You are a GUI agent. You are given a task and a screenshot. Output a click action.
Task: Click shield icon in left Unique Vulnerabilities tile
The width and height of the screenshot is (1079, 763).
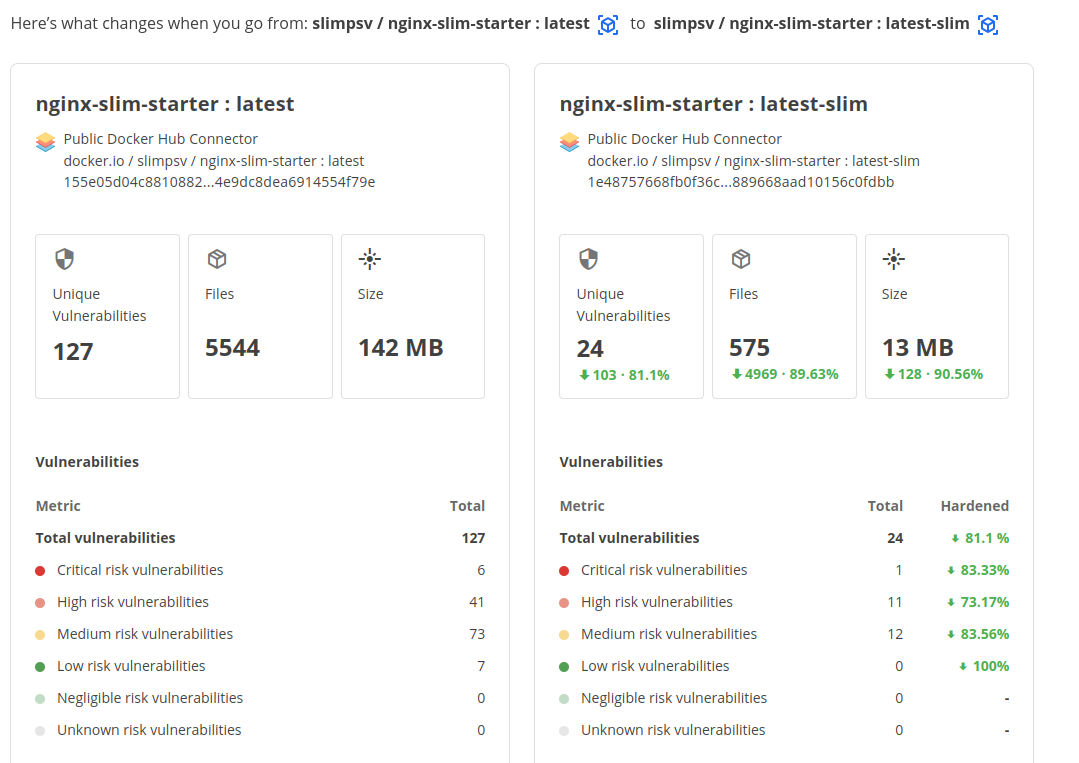tap(64, 260)
